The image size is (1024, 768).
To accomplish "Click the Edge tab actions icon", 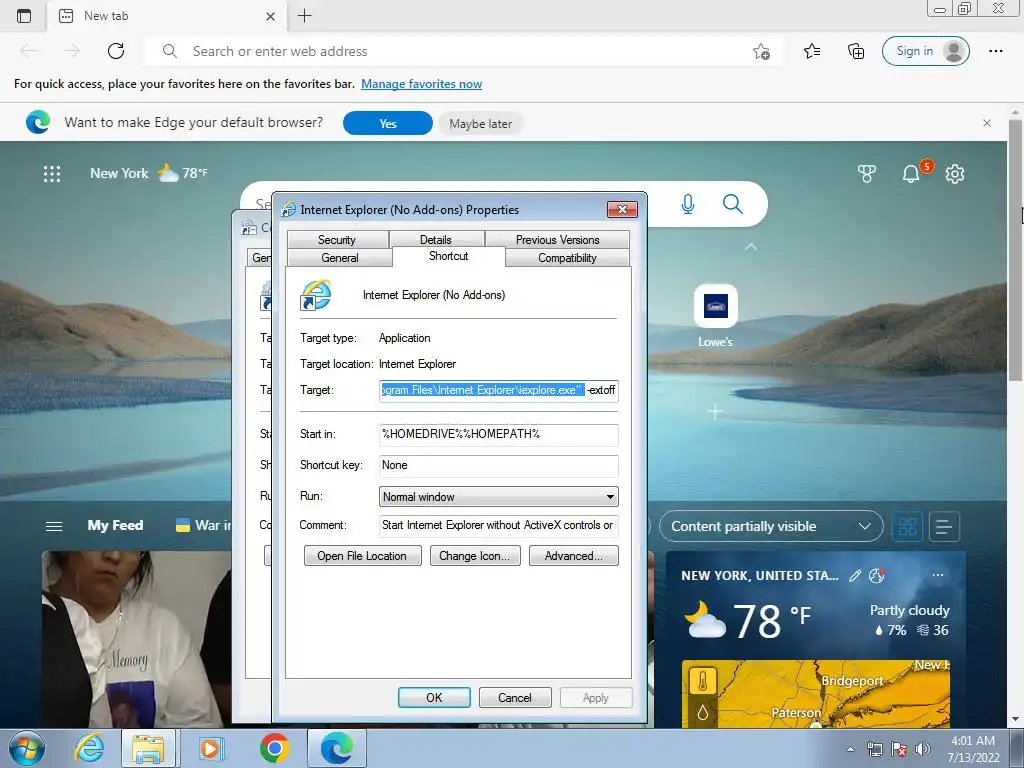I will 24,16.
